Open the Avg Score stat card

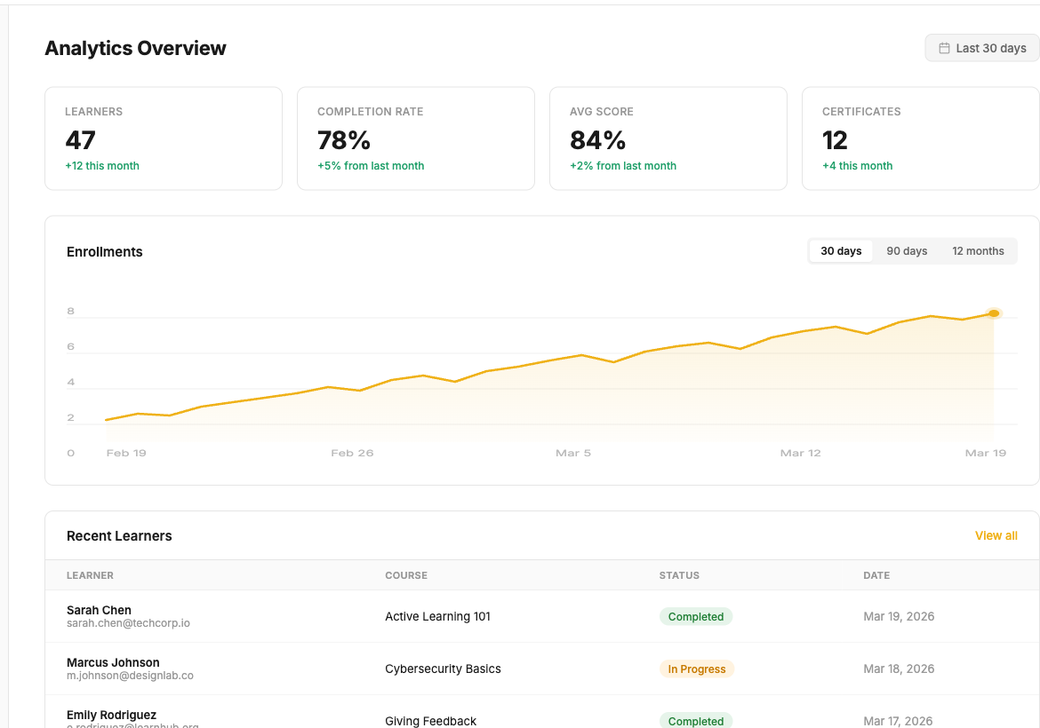pyautogui.click(x=668, y=138)
